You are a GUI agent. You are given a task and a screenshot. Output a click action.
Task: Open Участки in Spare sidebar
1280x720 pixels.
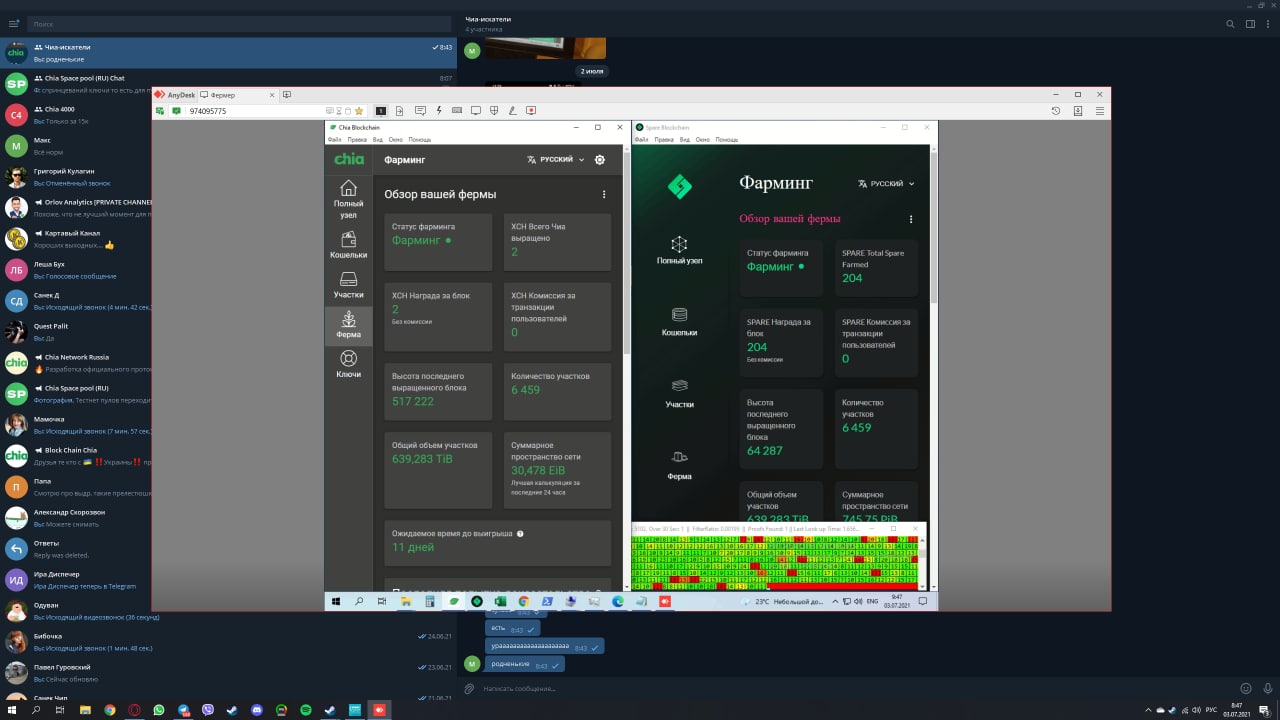click(679, 393)
